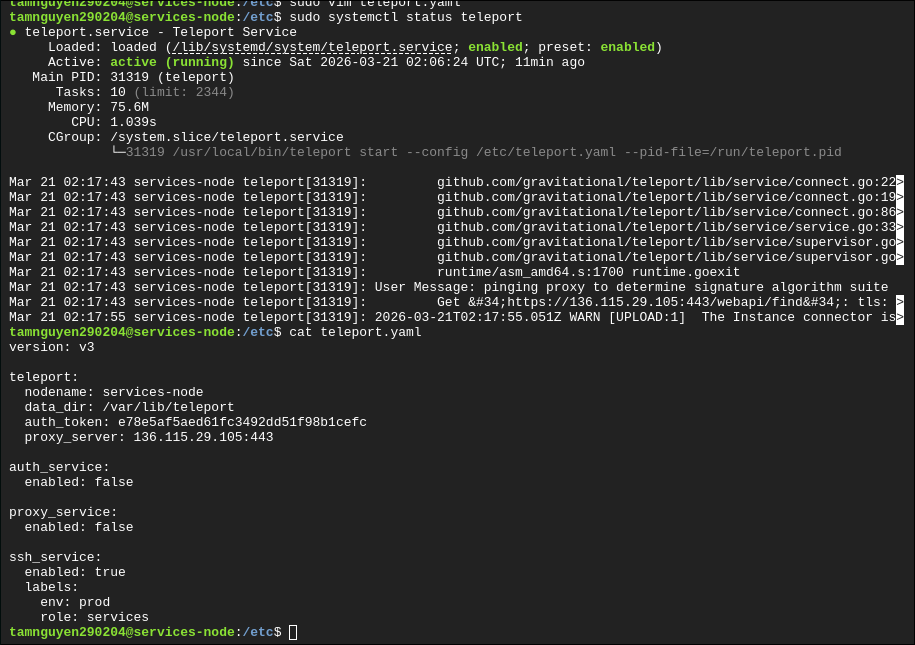The image size is (915, 645).
Task: Click 'enabled: false' under auth_service
Action: coord(79,482)
